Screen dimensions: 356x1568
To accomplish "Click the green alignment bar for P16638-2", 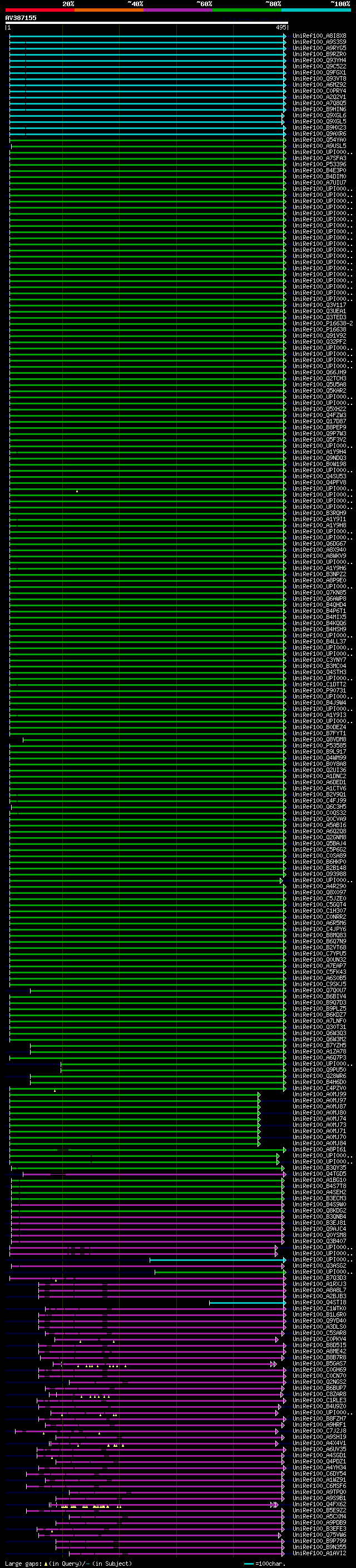I will 147,324.
